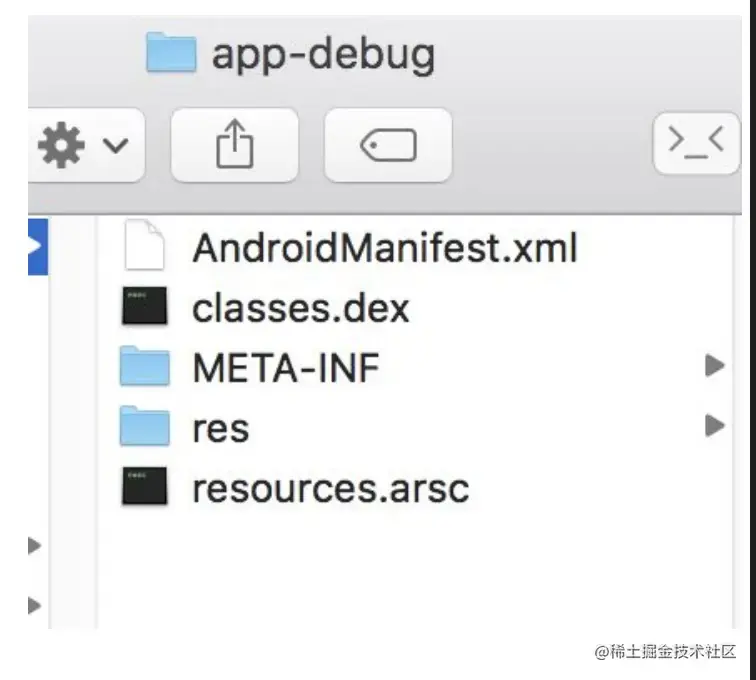Select the classes.dex black file icon

pos(145,306)
